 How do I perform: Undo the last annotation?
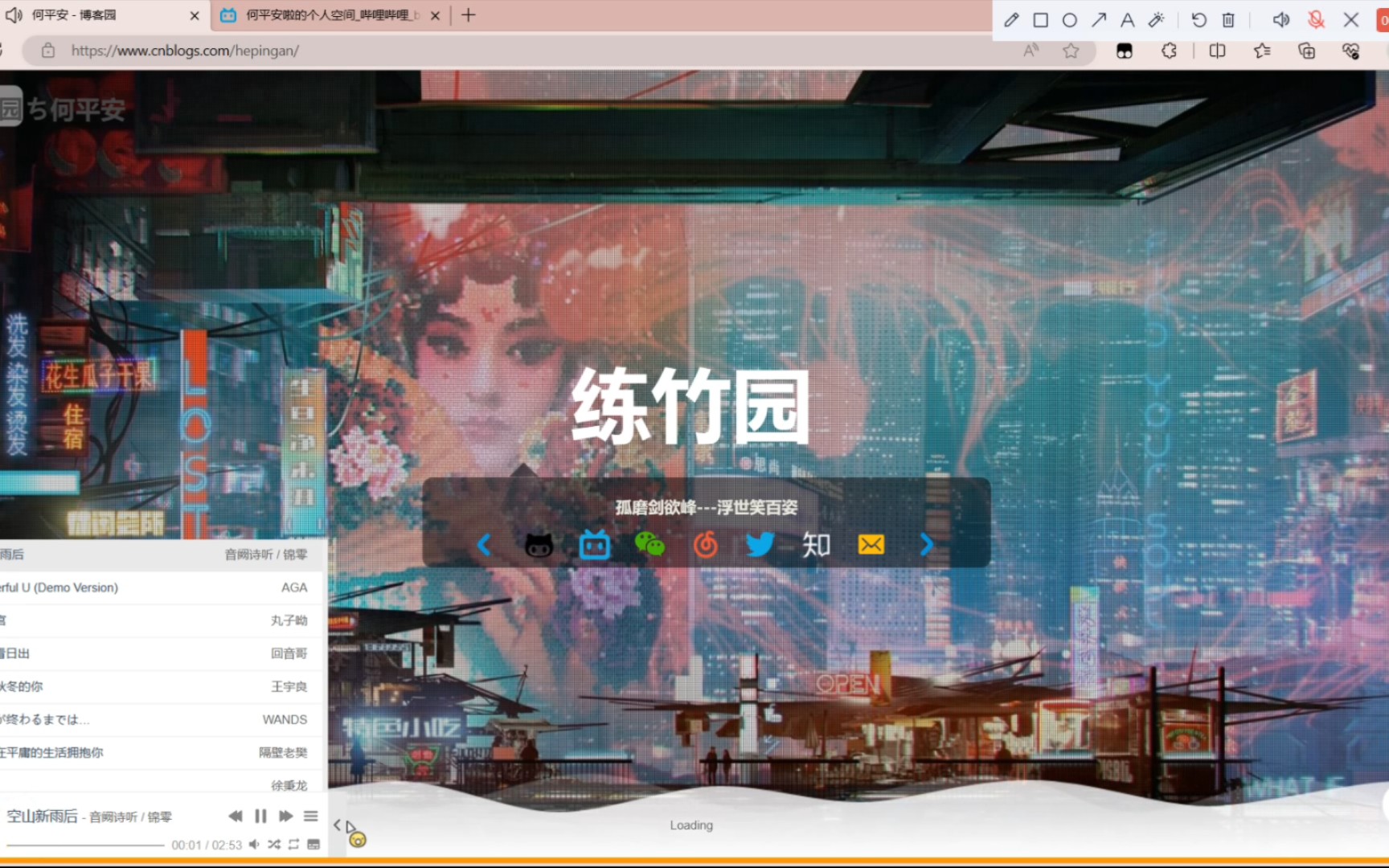click(1198, 20)
